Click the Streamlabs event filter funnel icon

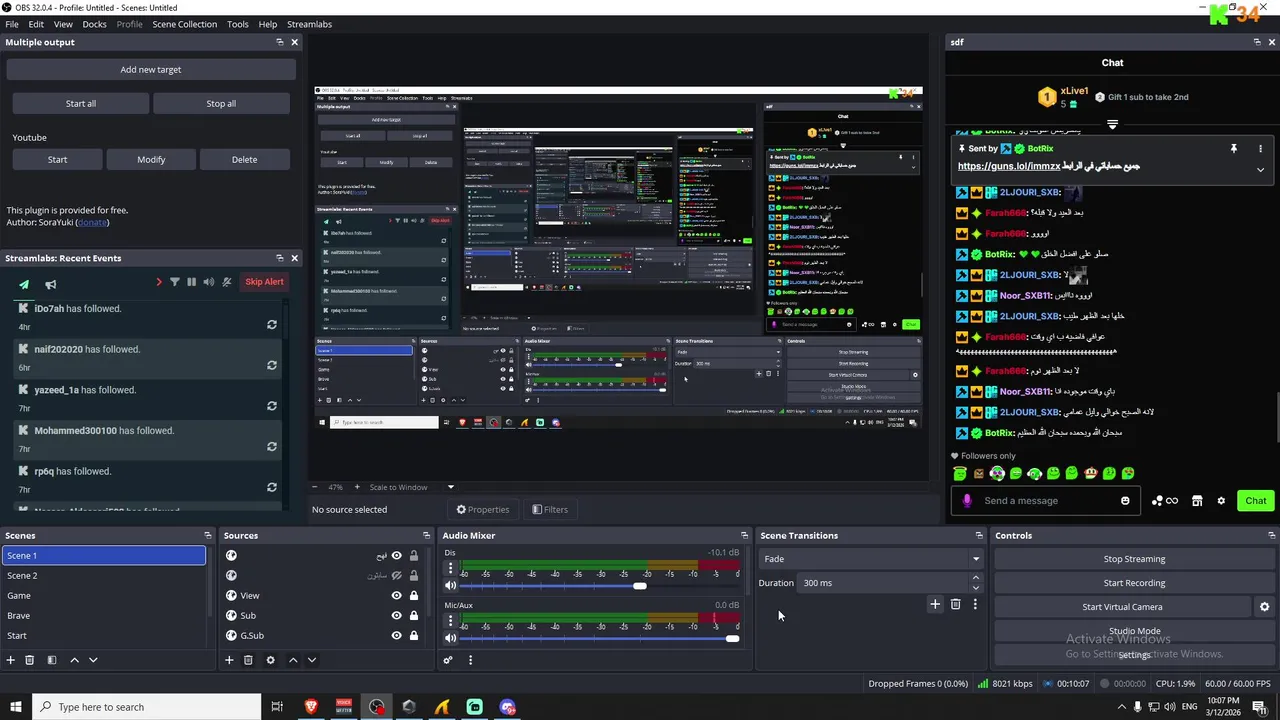174,282
